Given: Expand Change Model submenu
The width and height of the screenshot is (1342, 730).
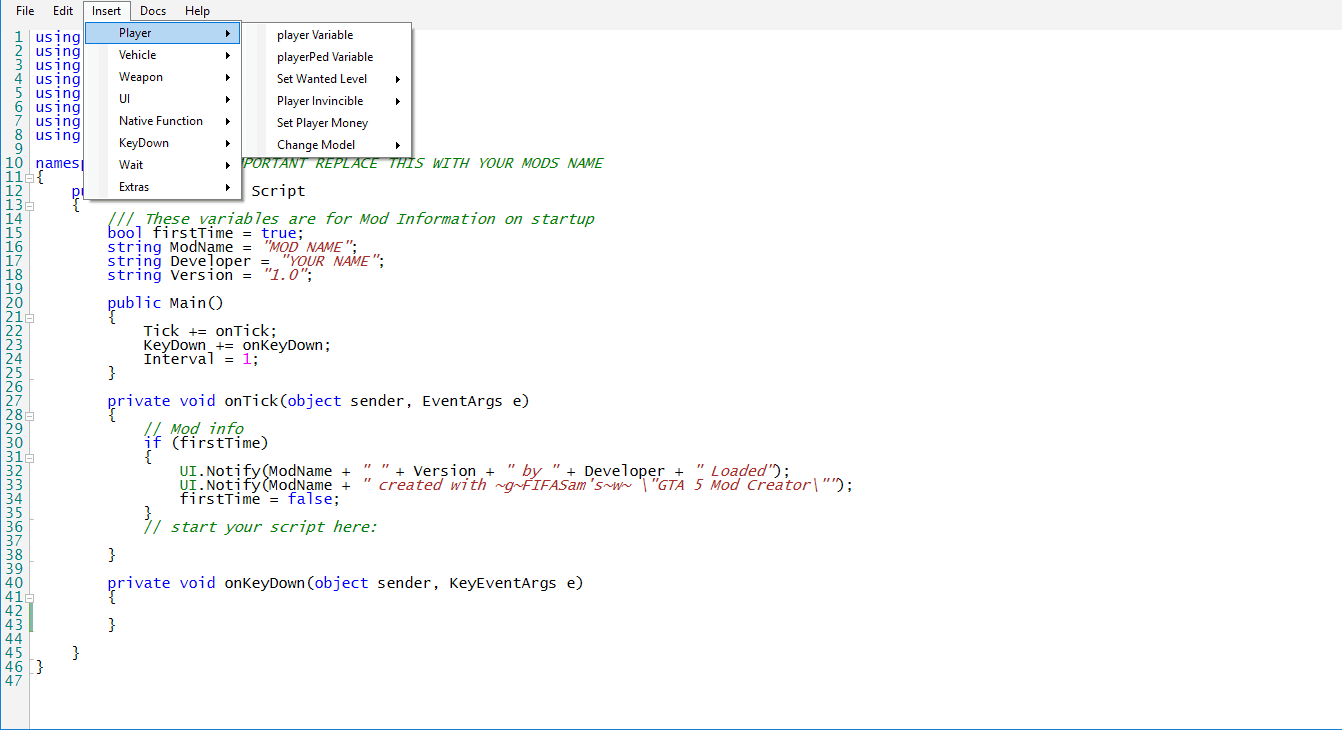Looking at the screenshot, I should point(327,145).
